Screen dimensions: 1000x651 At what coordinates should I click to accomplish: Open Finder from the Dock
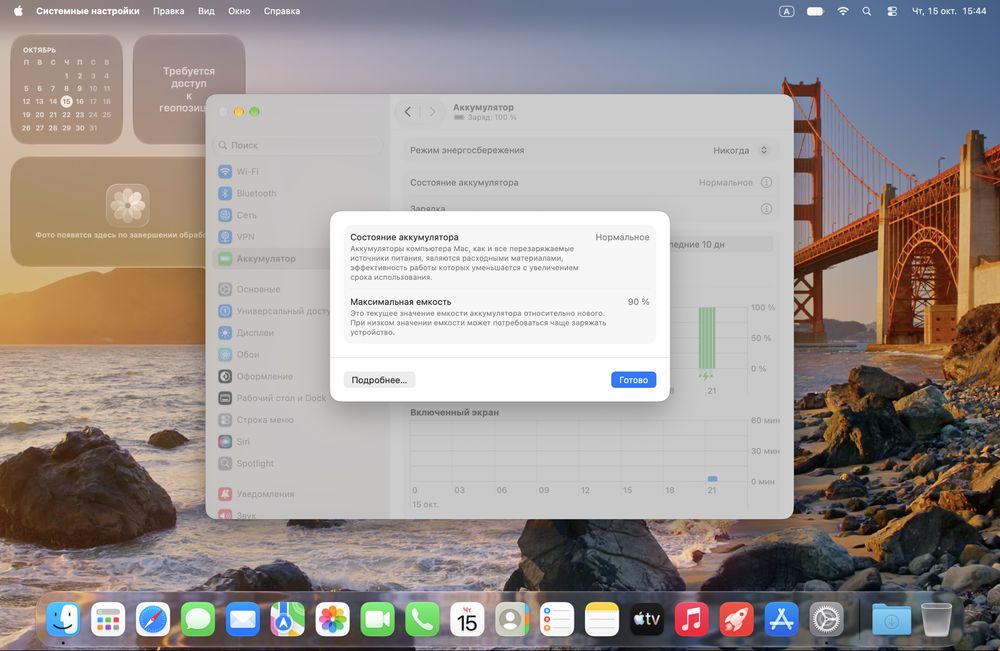(x=63, y=619)
